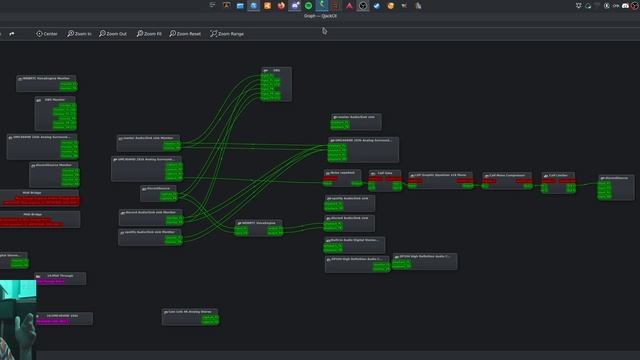Click Zoom Out on the toolbar

click(113, 34)
